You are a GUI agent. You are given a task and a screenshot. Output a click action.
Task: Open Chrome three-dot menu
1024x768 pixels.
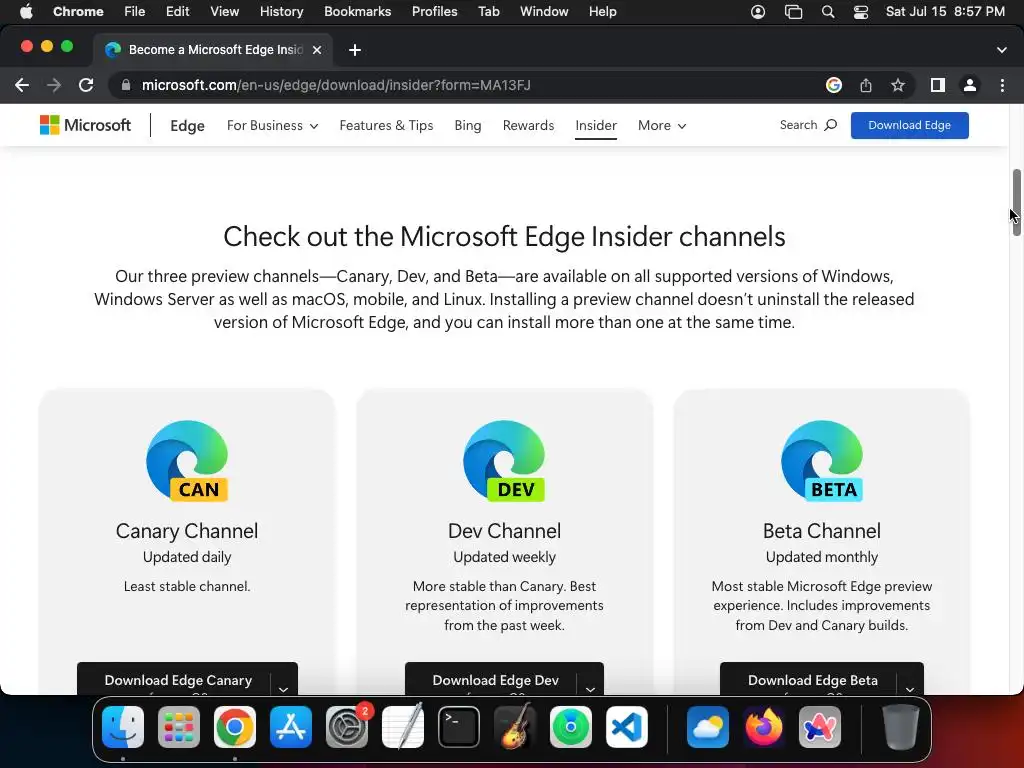pyautogui.click(x=1002, y=85)
